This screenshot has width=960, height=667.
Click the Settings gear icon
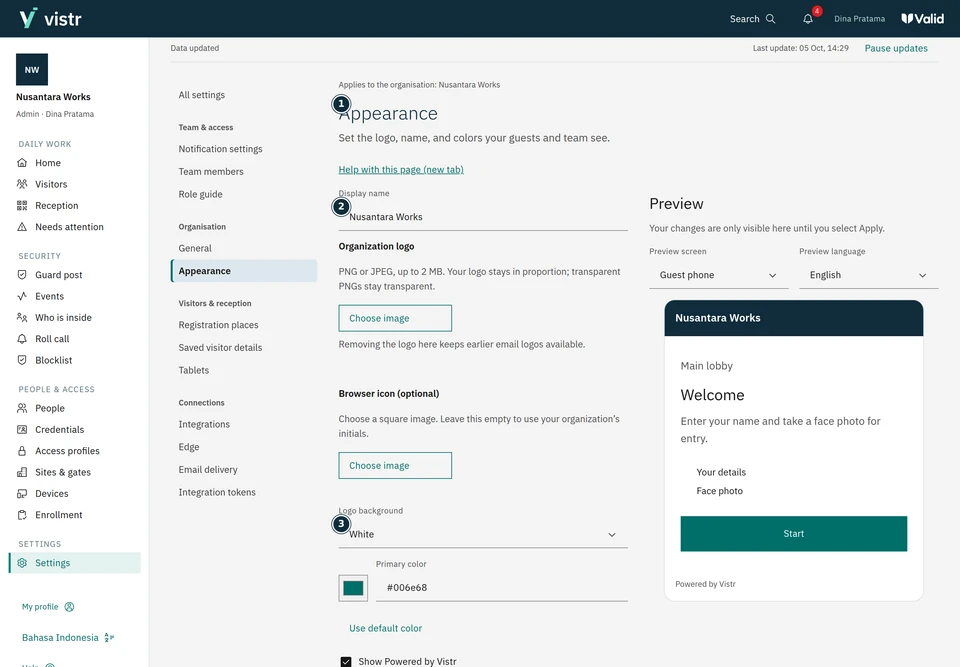click(x=22, y=563)
